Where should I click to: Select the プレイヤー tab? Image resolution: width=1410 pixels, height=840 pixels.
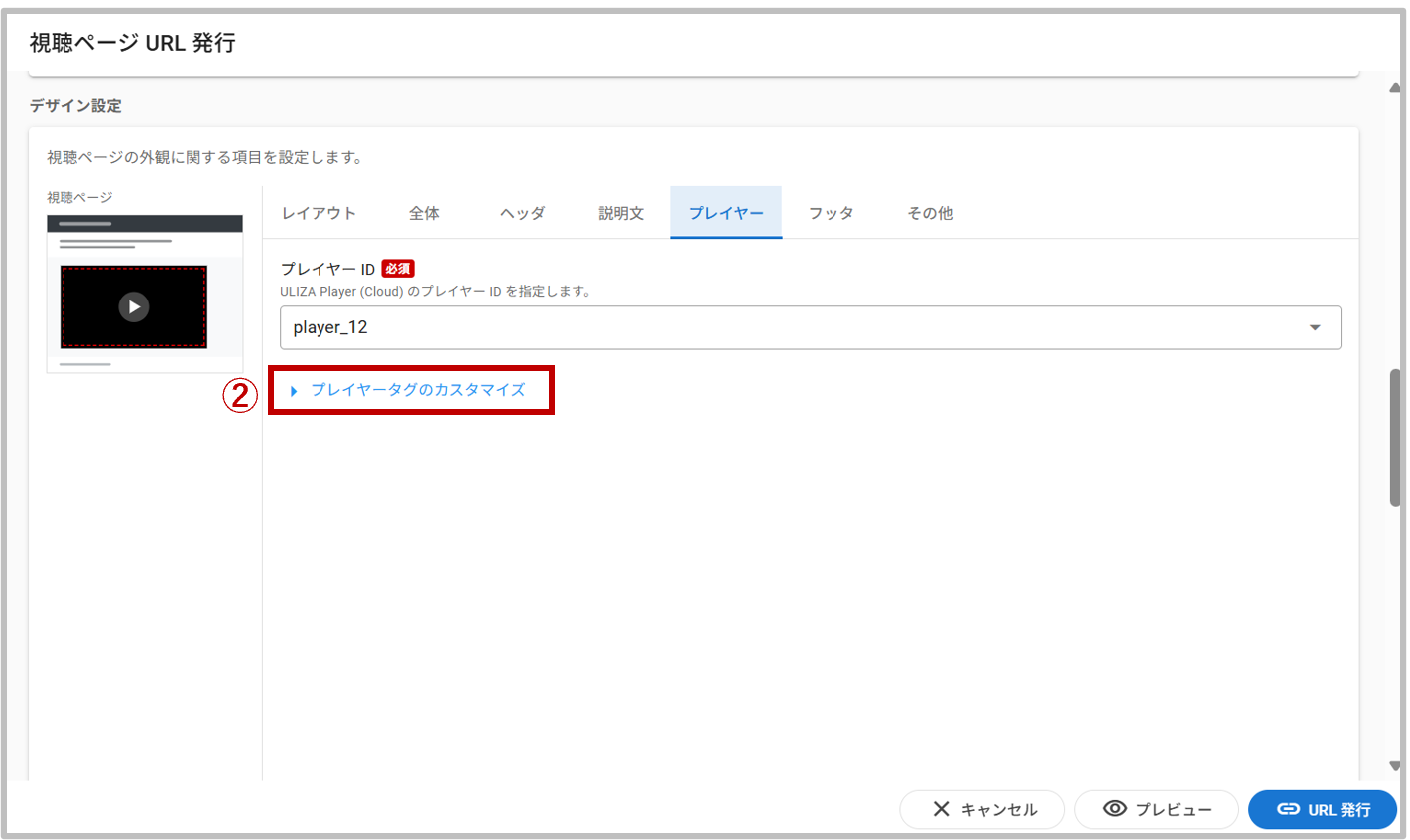click(725, 213)
